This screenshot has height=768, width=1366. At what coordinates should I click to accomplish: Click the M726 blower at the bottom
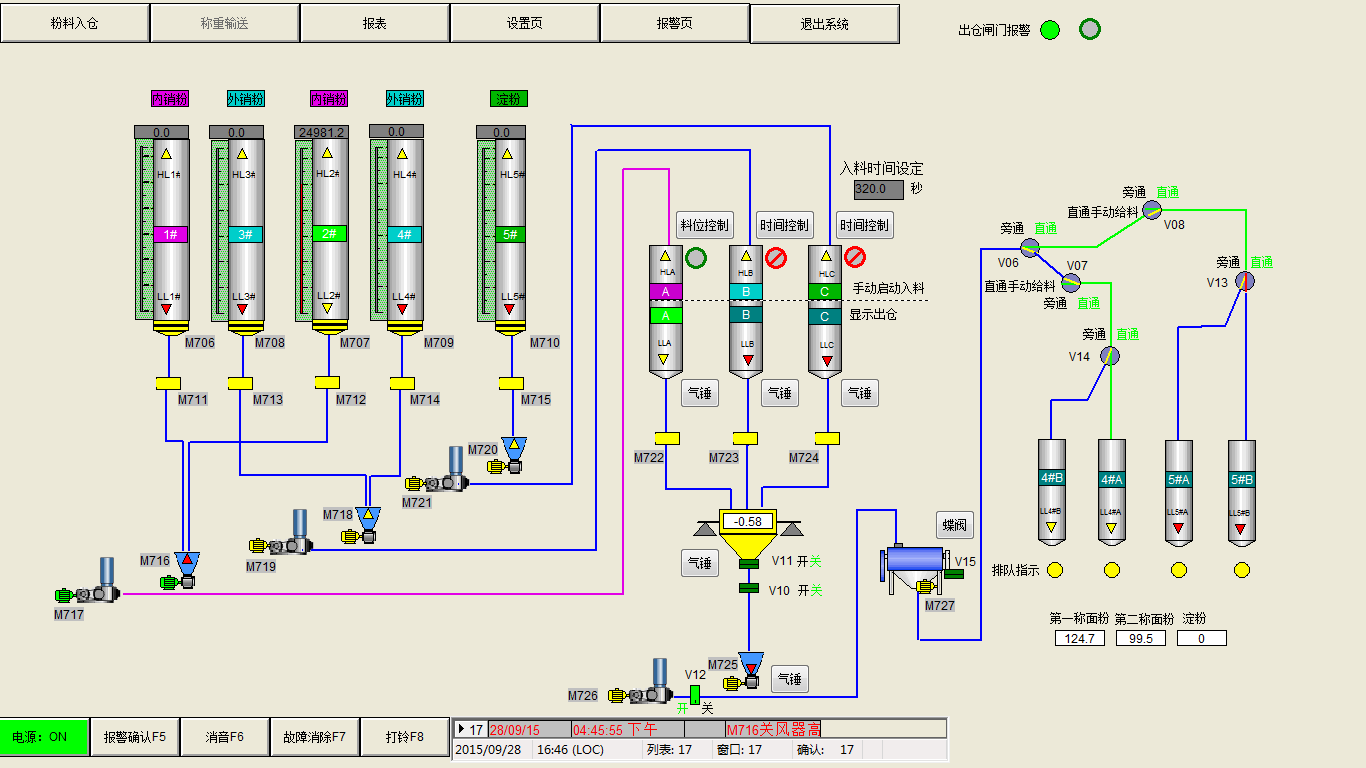(645, 690)
